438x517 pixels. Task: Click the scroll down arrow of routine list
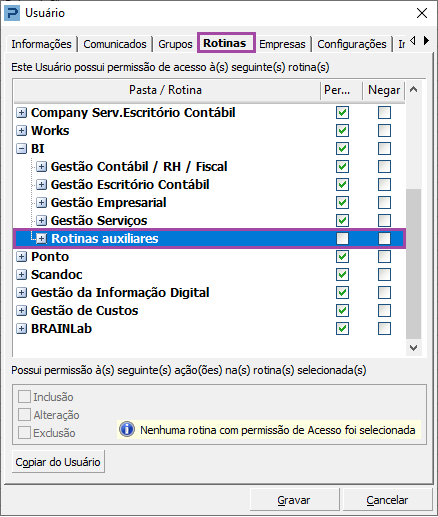[x=413, y=348]
